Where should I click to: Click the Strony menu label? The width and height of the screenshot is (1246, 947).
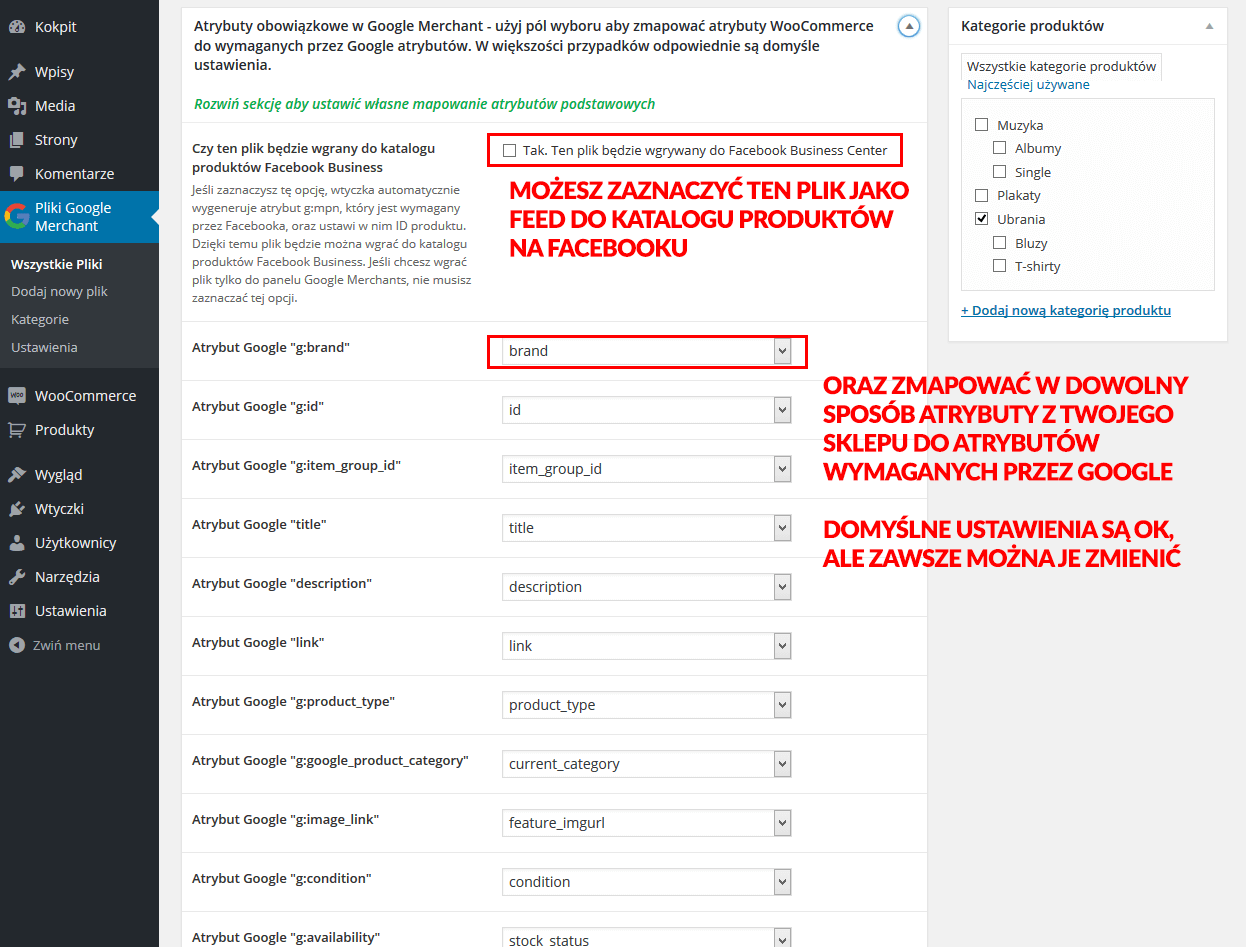56,140
